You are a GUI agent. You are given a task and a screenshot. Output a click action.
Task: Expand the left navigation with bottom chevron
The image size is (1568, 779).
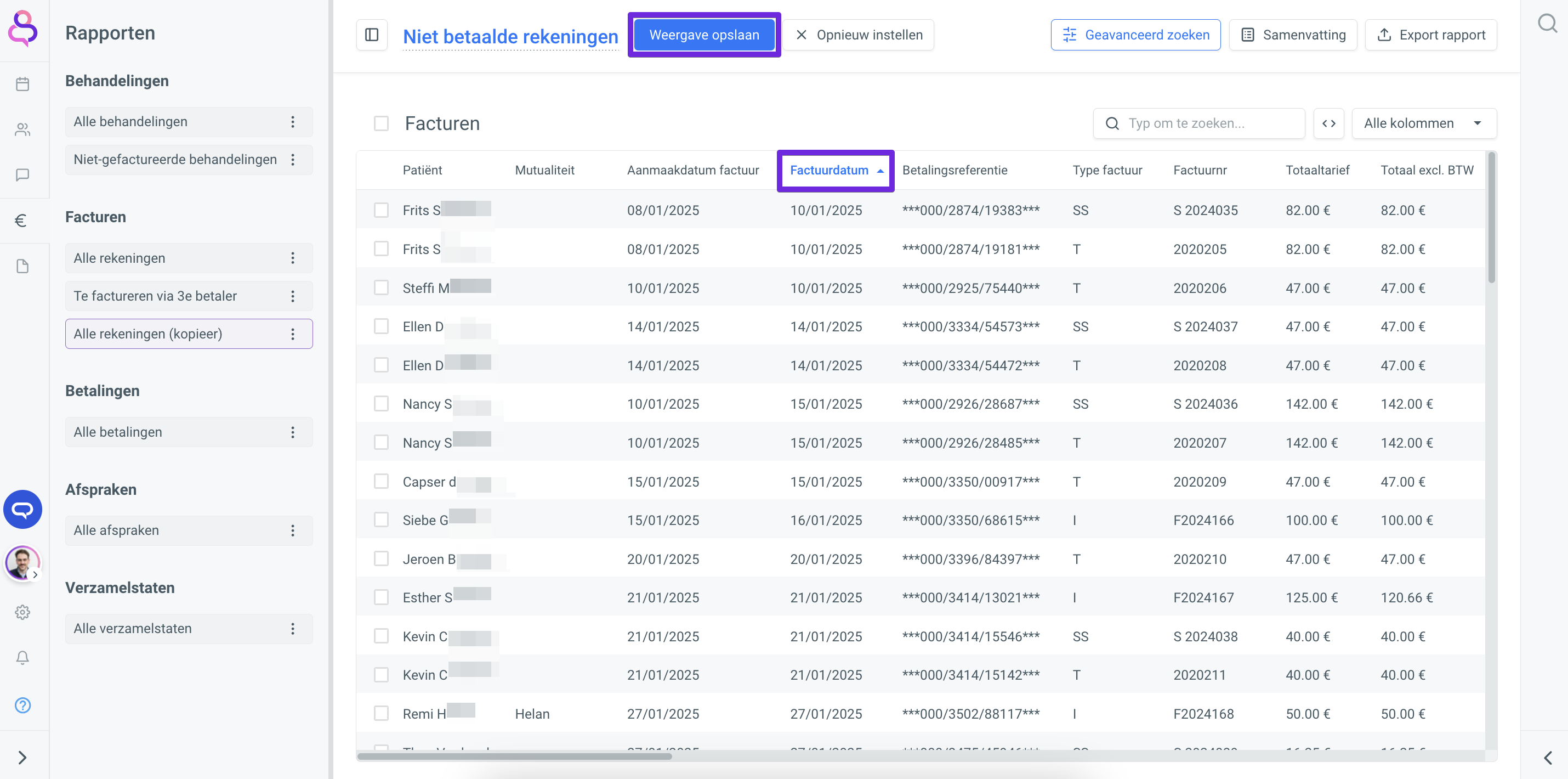coord(22,757)
